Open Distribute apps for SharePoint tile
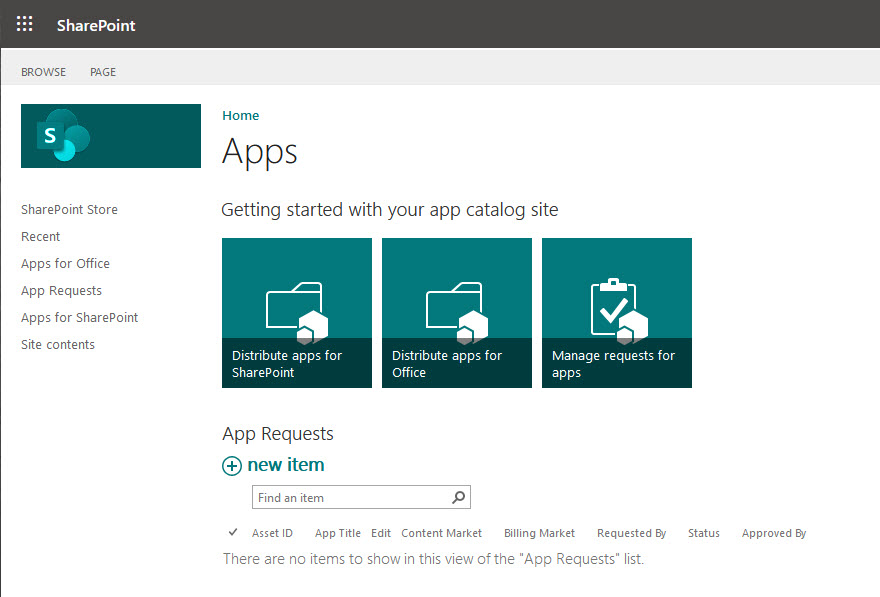This screenshot has height=597, width=880. tap(297, 313)
